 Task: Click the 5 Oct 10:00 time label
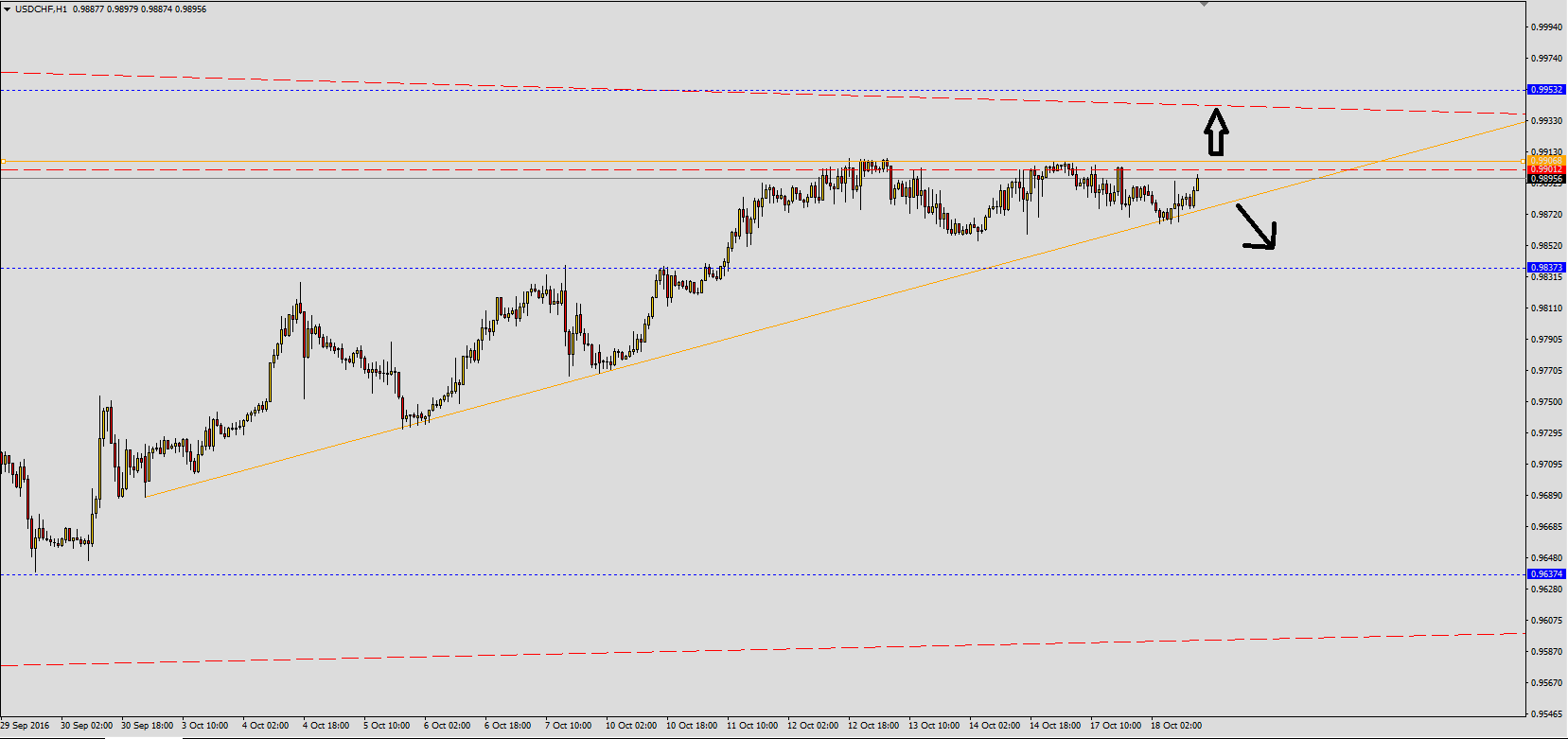pos(387,726)
